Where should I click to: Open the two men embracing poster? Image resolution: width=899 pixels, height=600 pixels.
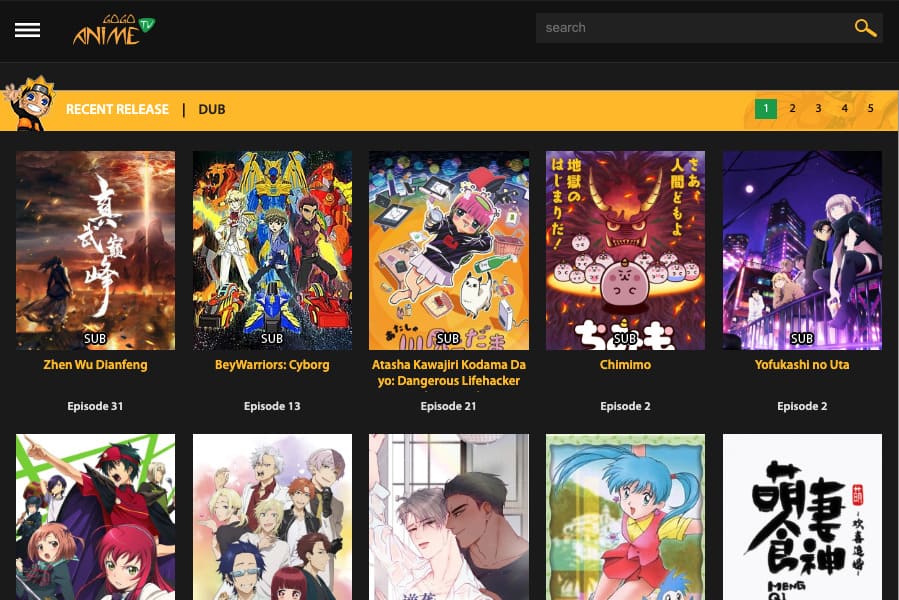449,517
